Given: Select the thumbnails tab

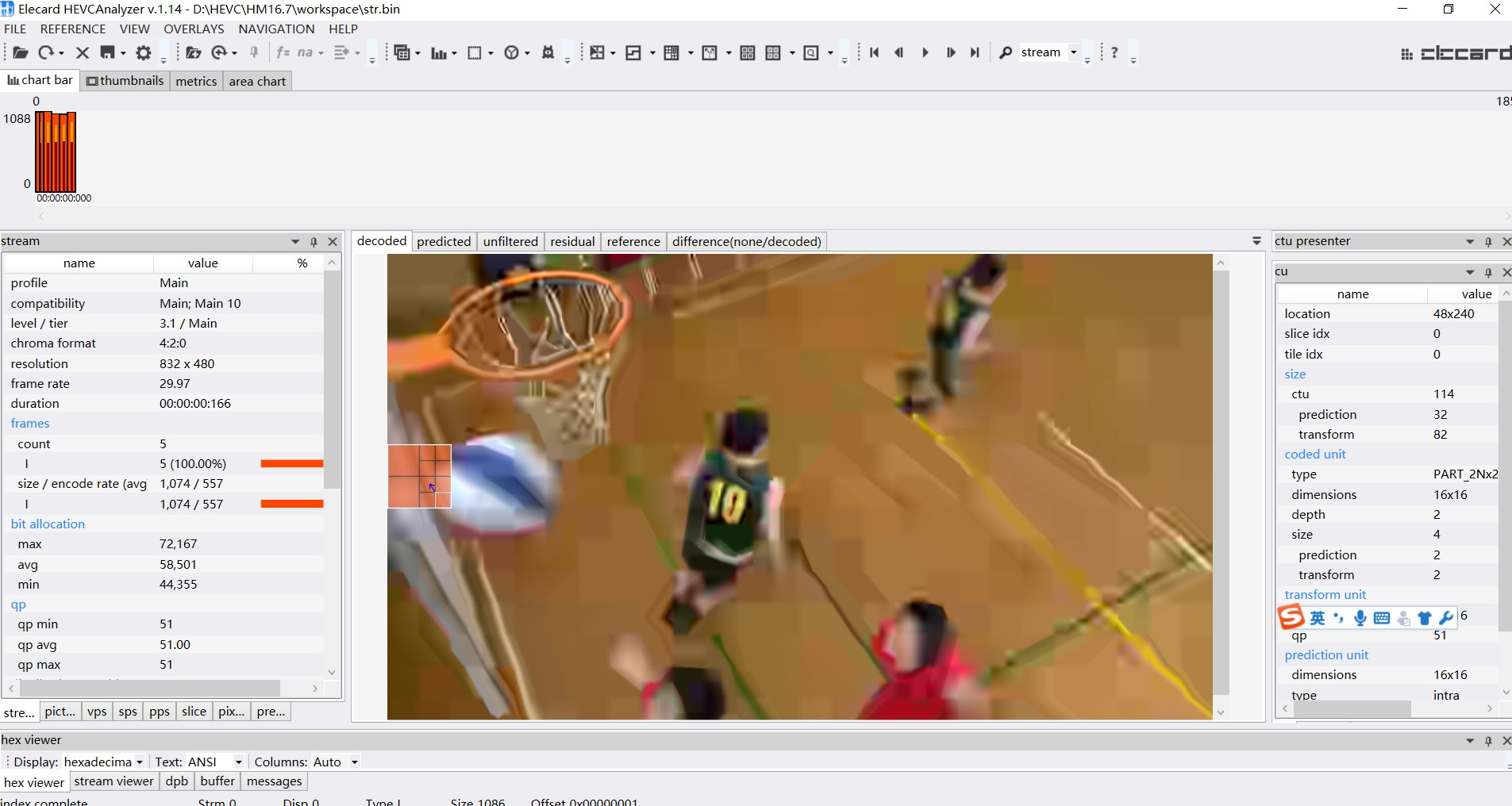Looking at the screenshot, I should [125, 81].
